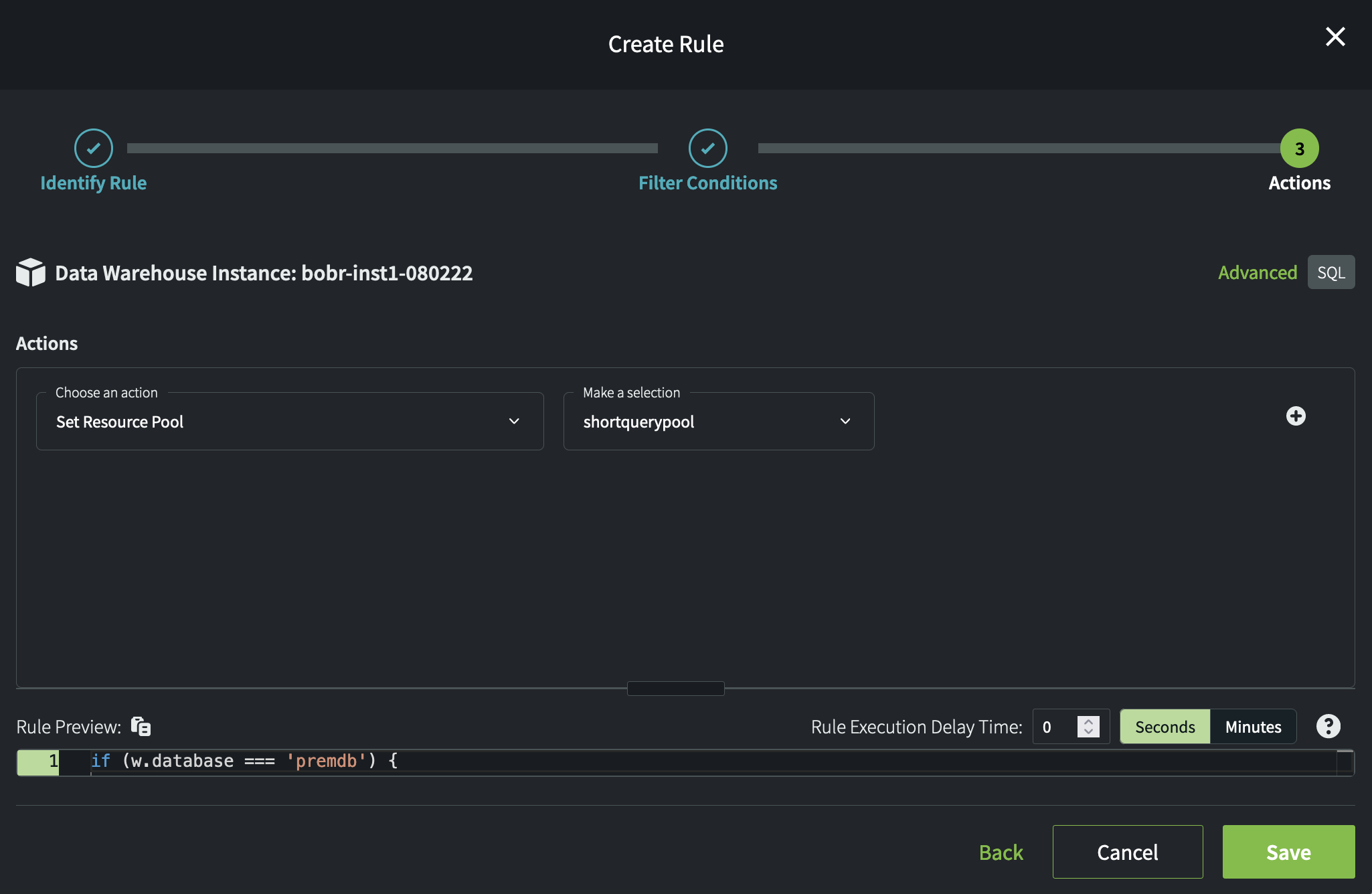
Task: Click the panel resize divider handle
Action: pyautogui.click(x=675, y=688)
